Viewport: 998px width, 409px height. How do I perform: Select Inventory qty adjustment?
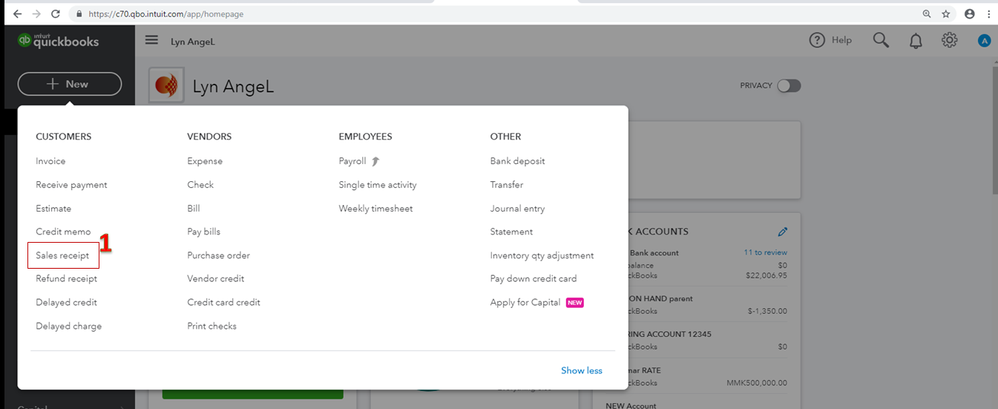pos(542,256)
